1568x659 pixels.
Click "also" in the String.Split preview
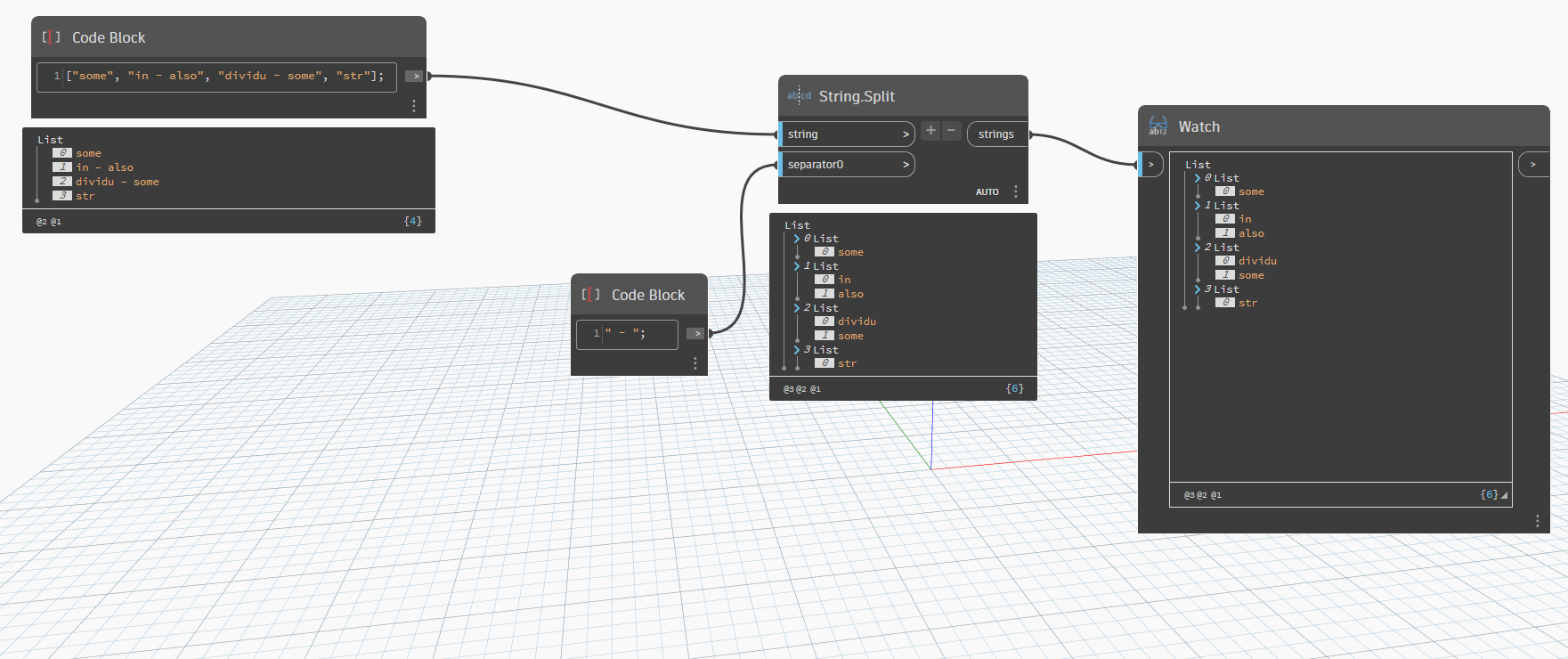click(850, 294)
